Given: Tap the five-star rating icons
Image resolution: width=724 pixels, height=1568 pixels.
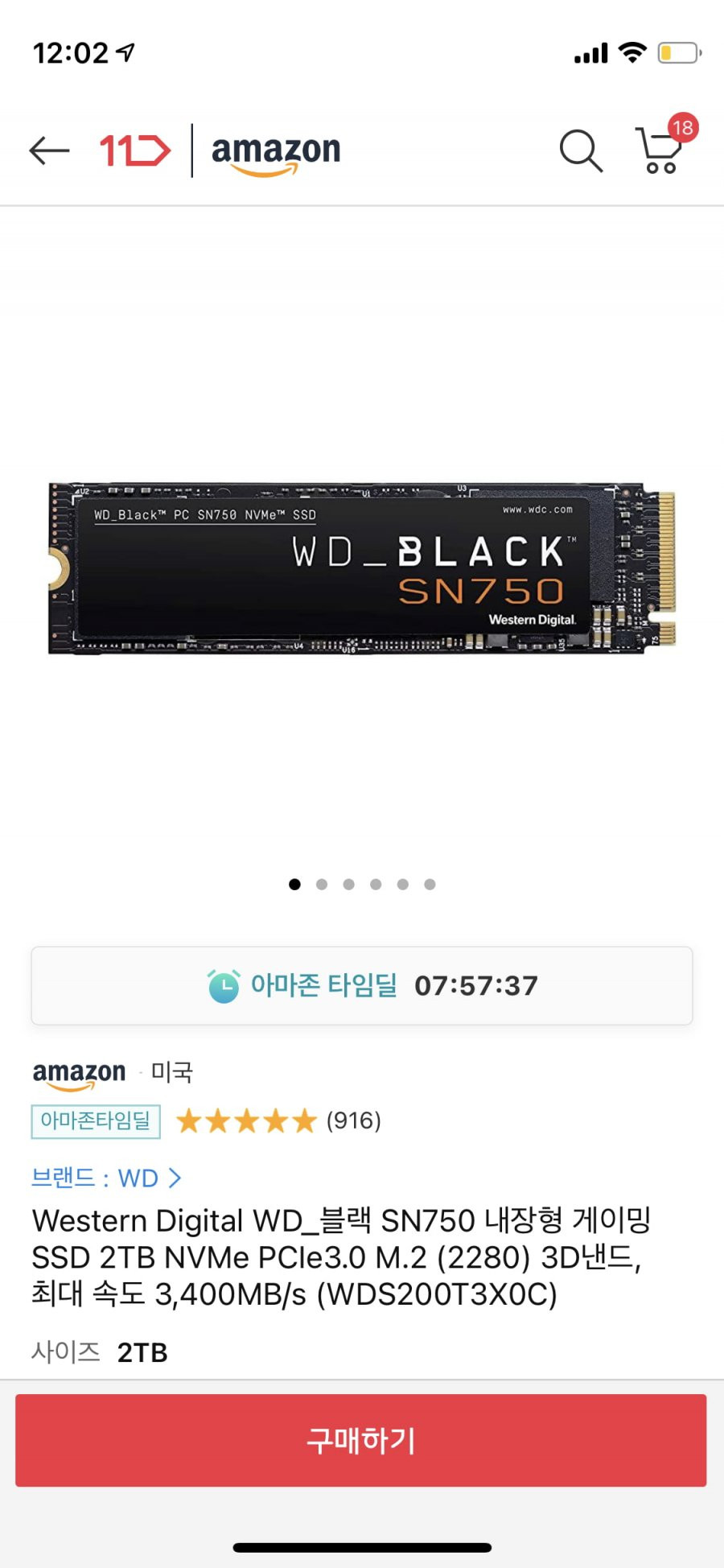Looking at the screenshot, I should 247,1120.
